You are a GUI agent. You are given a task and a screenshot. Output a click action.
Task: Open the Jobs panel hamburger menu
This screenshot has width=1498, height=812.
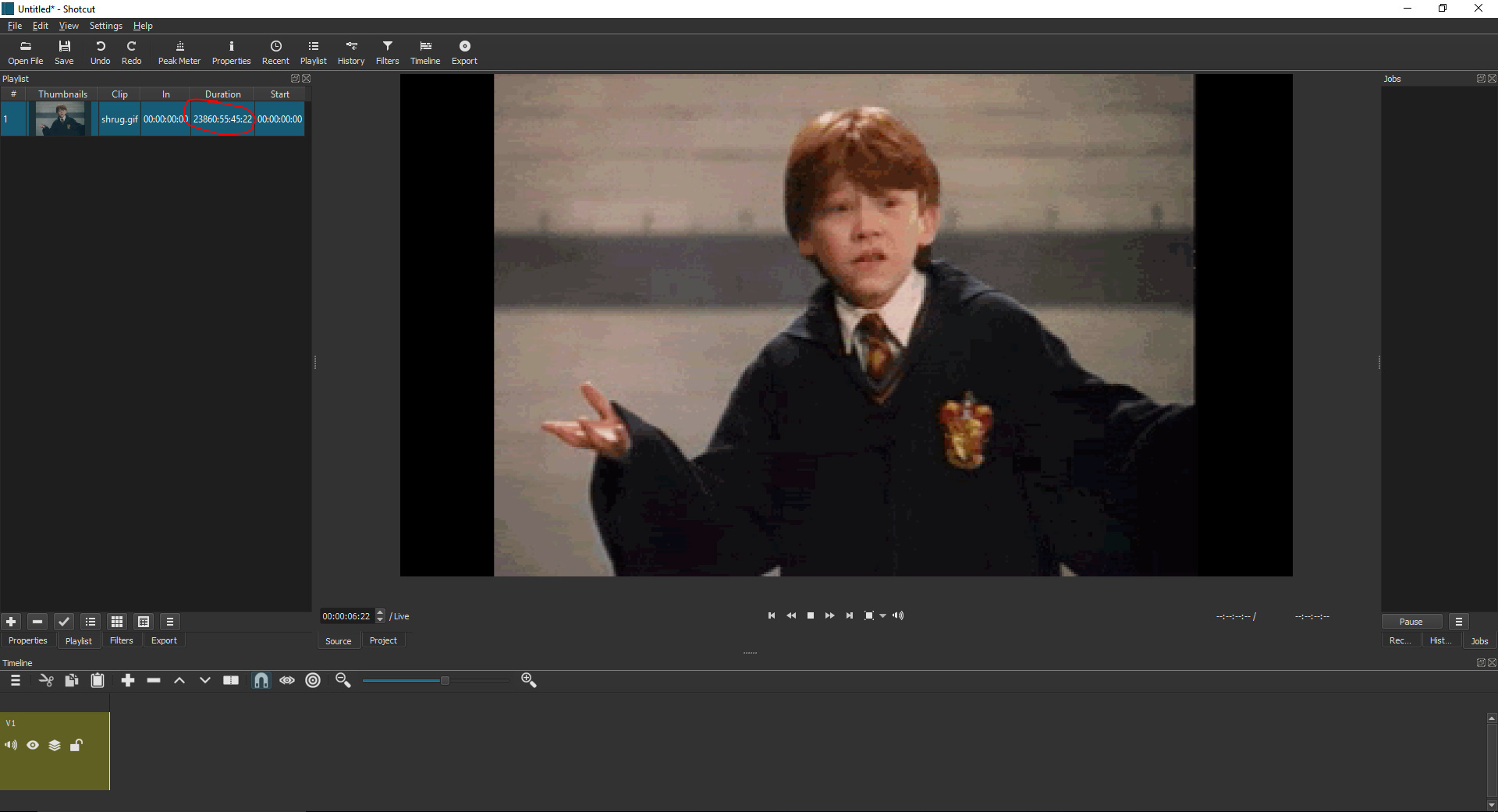tap(1458, 622)
